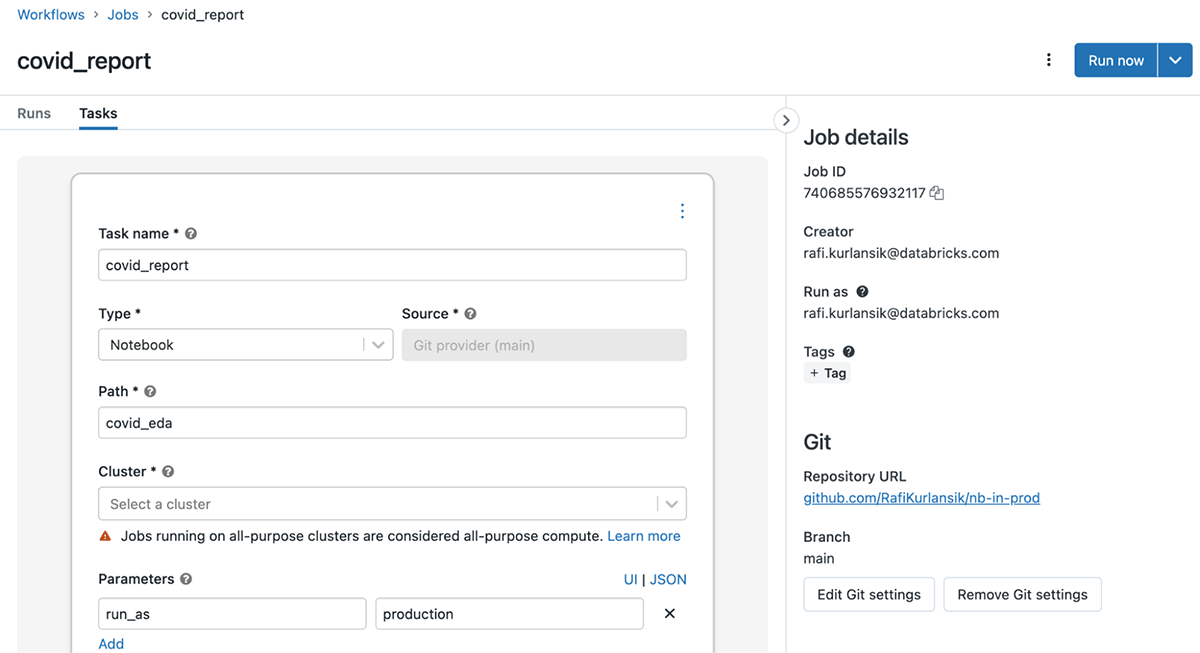Screen dimensions: 1200x653
Task: Click the Tags help icon
Action: [x=849, y=351]
